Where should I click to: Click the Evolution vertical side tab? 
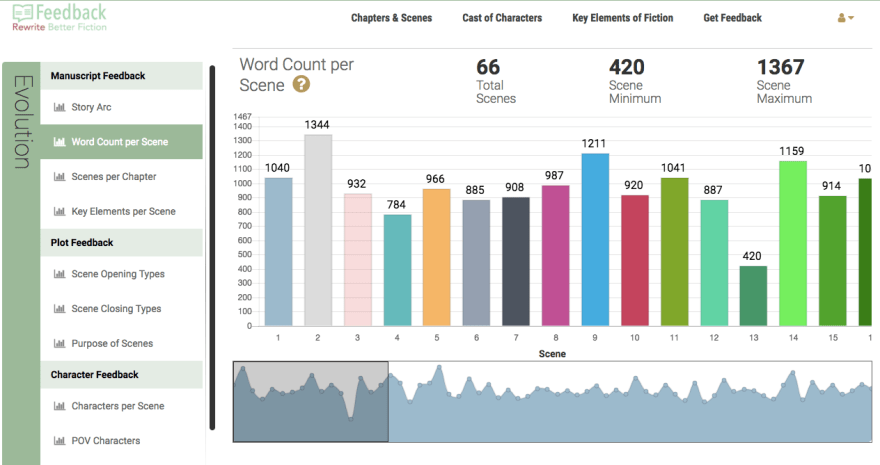click(22, 120)
